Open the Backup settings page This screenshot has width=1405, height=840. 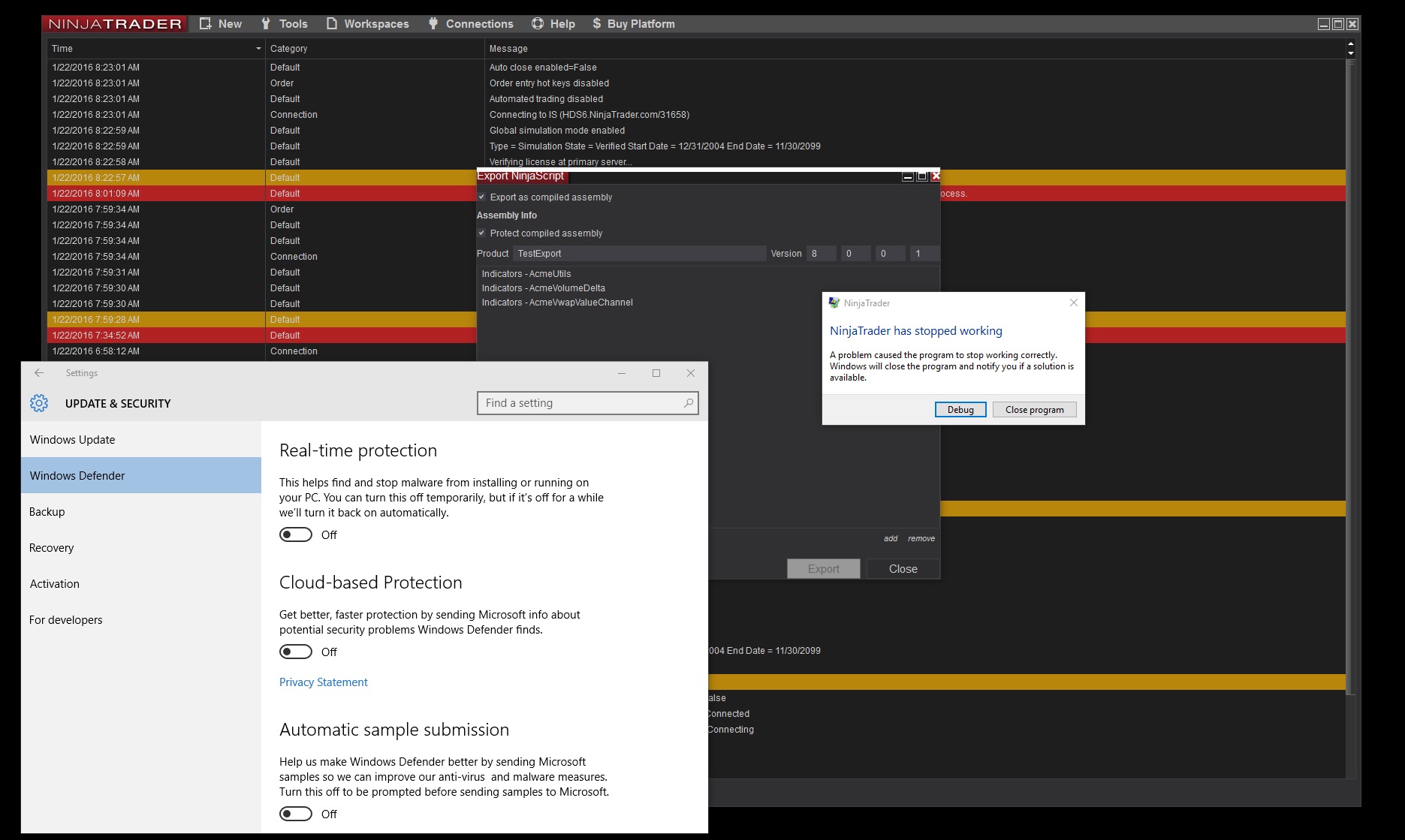(x=141, y=511)
